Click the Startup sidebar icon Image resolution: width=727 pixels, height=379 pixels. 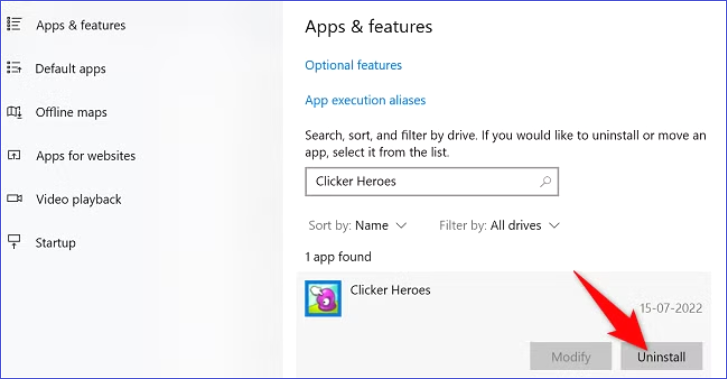click(14, 242)
